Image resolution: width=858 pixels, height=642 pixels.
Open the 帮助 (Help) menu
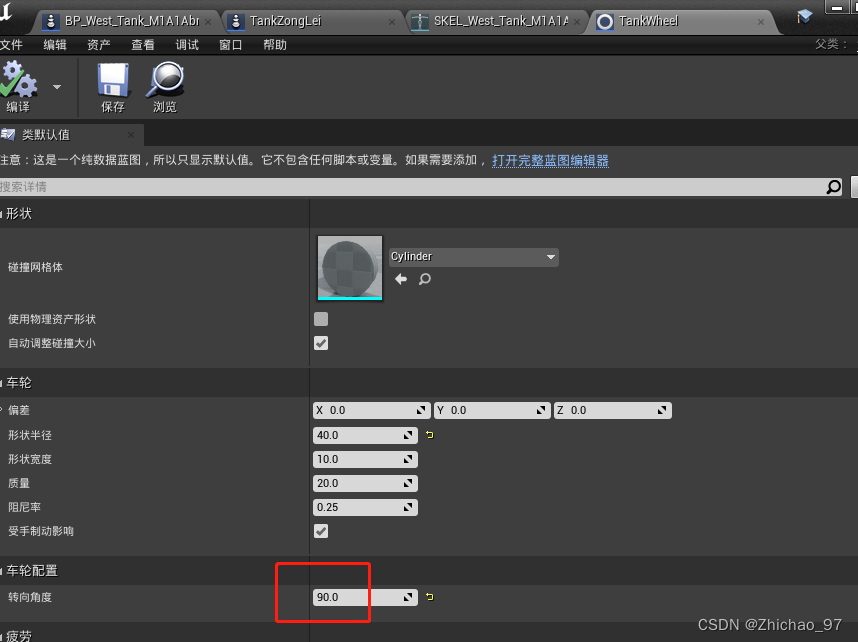275,45
